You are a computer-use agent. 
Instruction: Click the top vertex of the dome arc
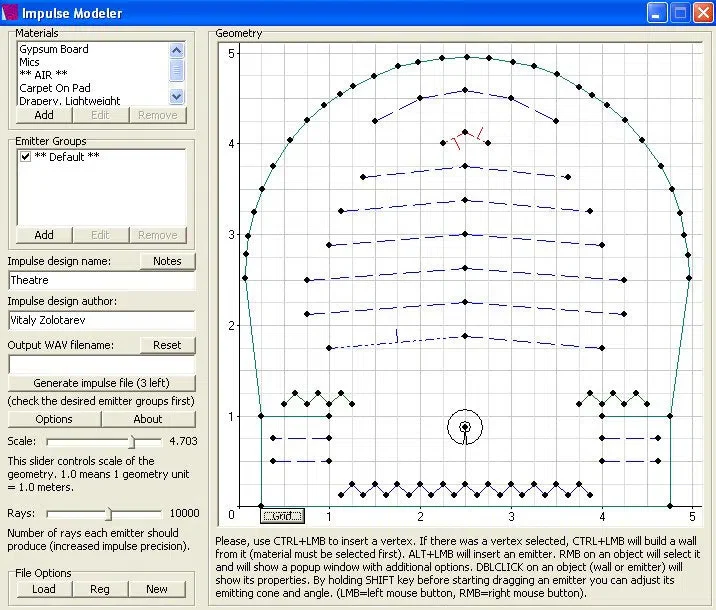[x=467, y=57]
